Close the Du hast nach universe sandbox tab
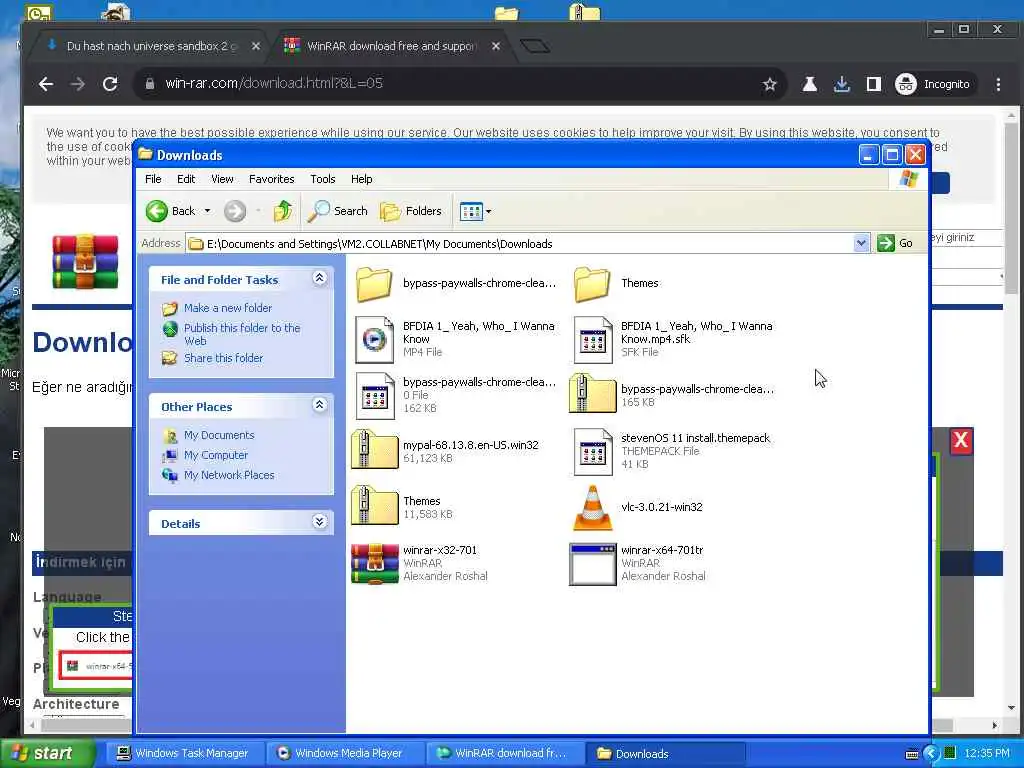Image resolution: width=1024 pixels, height=768 pixels. 256,46
